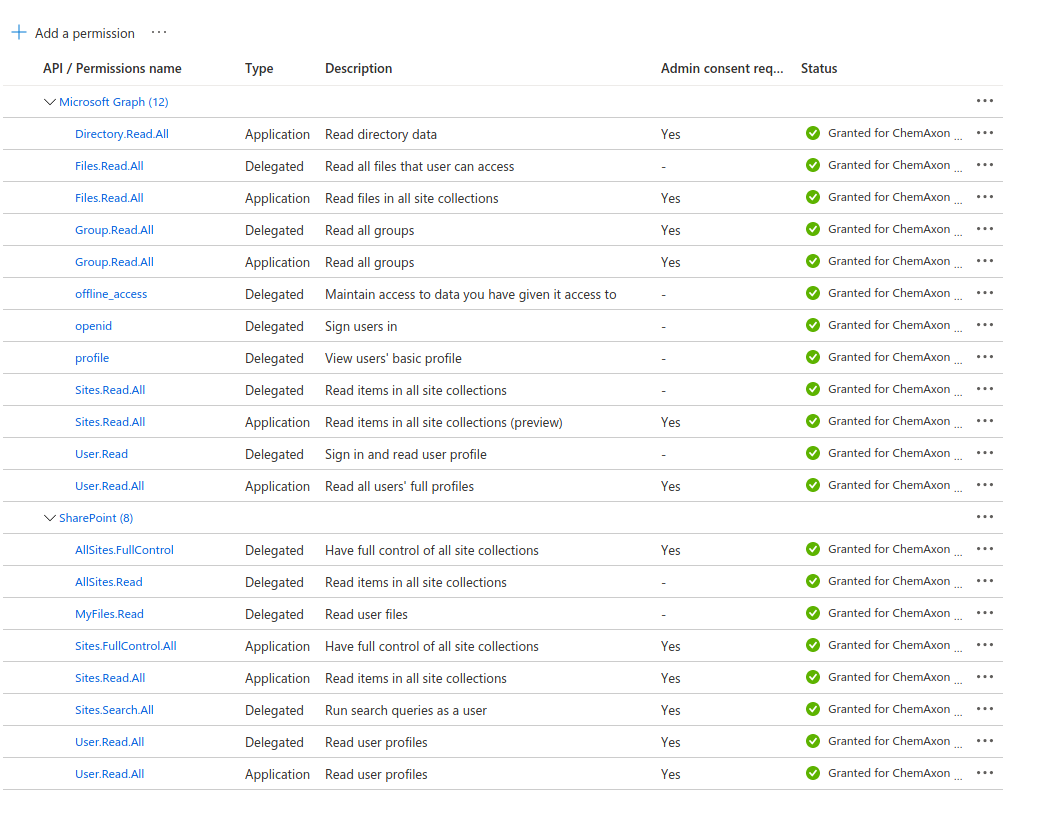Open the ellipsis menu beside Add a permission
Image resolution: width=1039 pixels, height=816 pixels.
pyautogui.click(x=159, y=33)
